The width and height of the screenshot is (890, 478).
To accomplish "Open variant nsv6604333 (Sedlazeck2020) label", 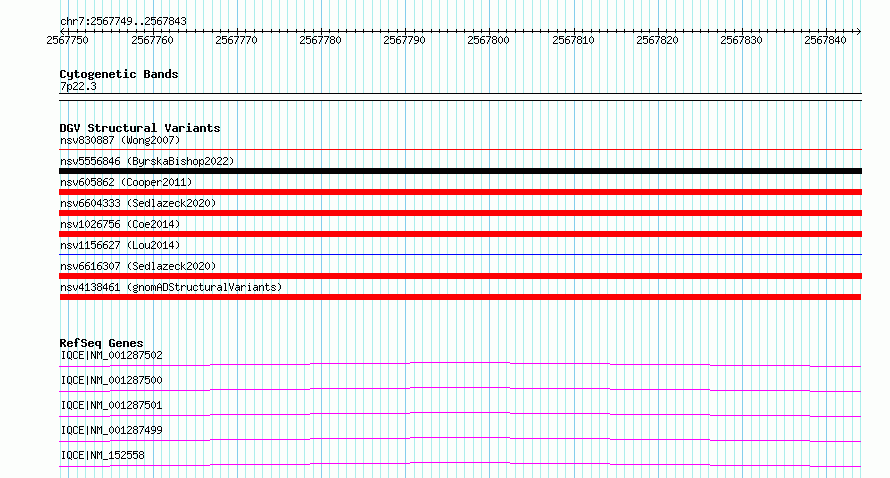I will (x=138, y=203).
